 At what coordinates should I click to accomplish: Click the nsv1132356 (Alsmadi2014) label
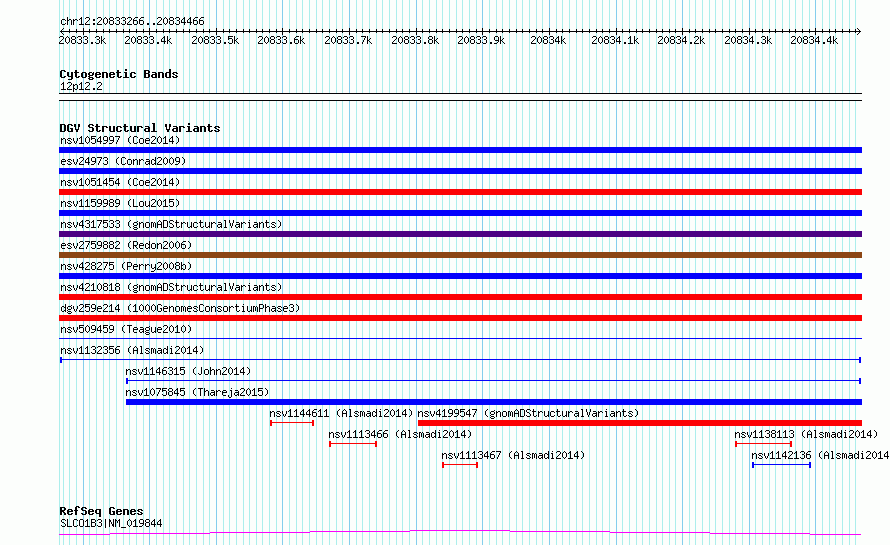(x=132, y=350)
